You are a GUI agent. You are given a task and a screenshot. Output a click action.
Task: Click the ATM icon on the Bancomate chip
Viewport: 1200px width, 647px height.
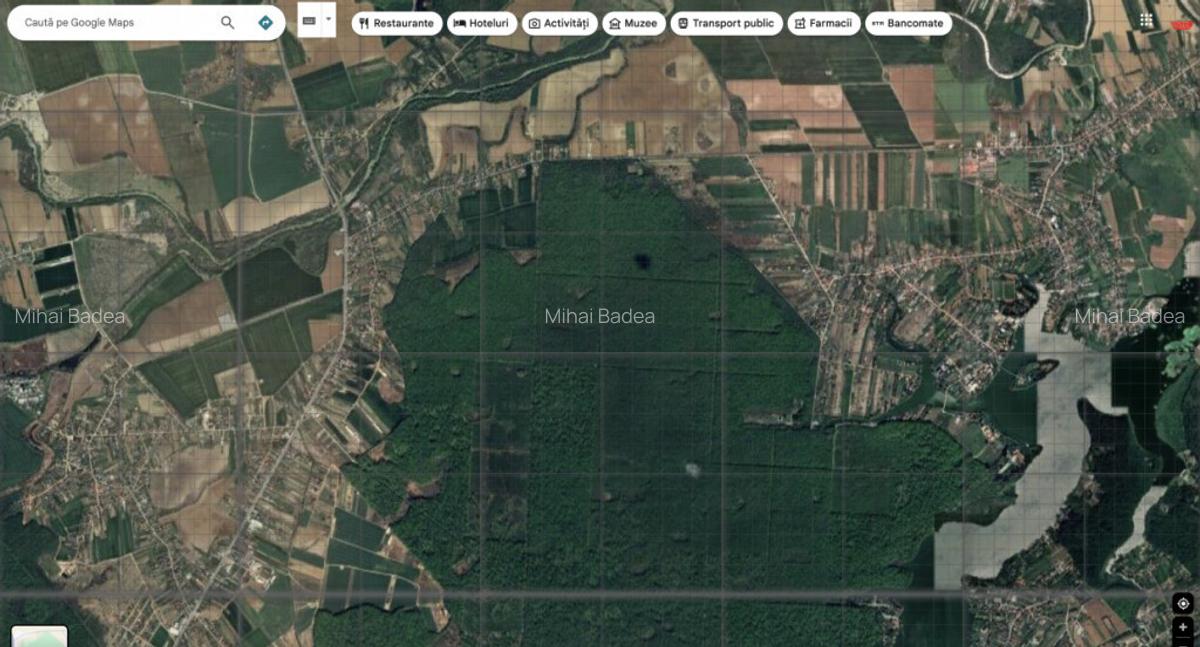click(x=876, y=22)
